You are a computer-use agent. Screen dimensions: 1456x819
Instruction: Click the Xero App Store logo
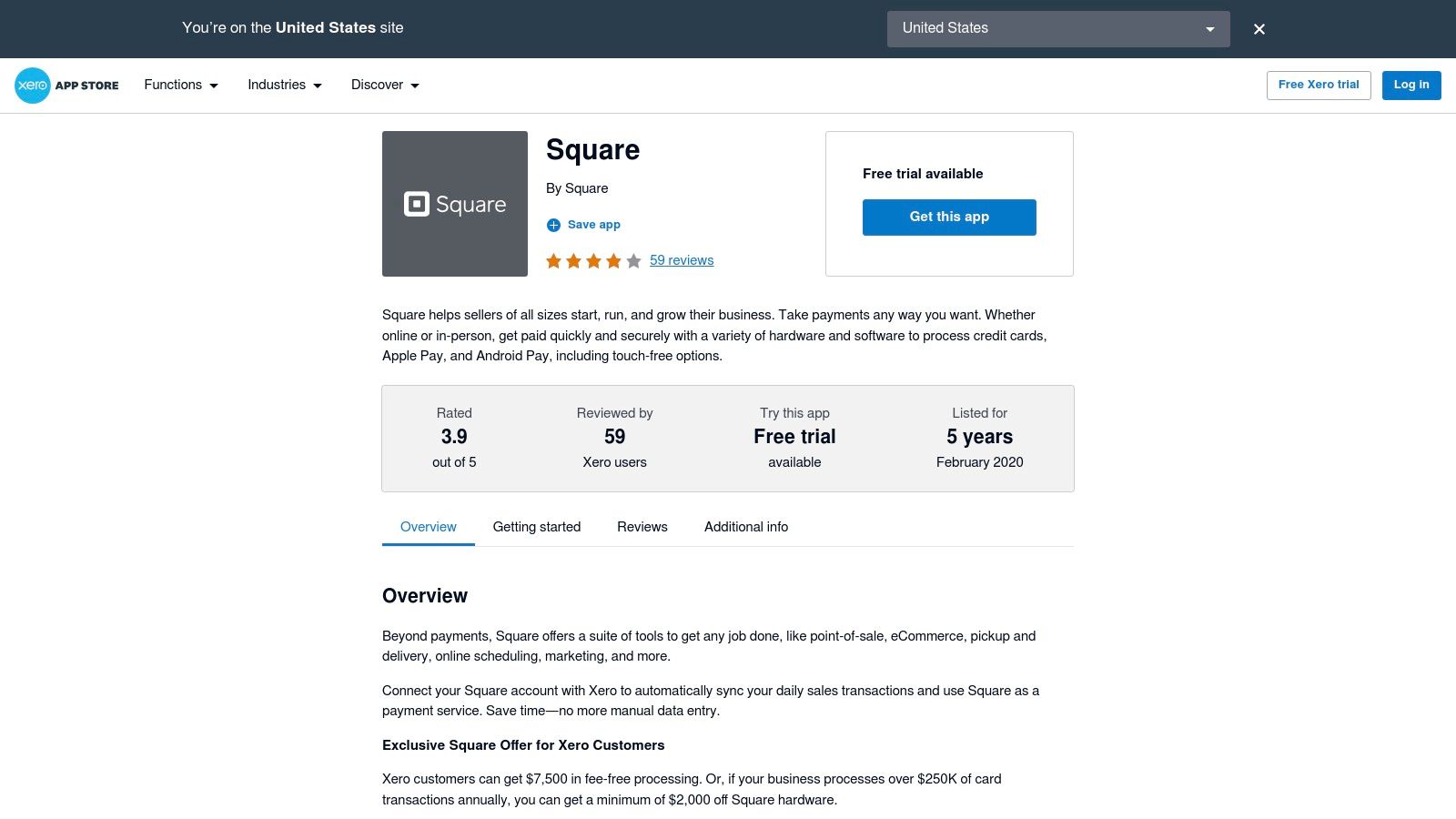pos(66,86)
